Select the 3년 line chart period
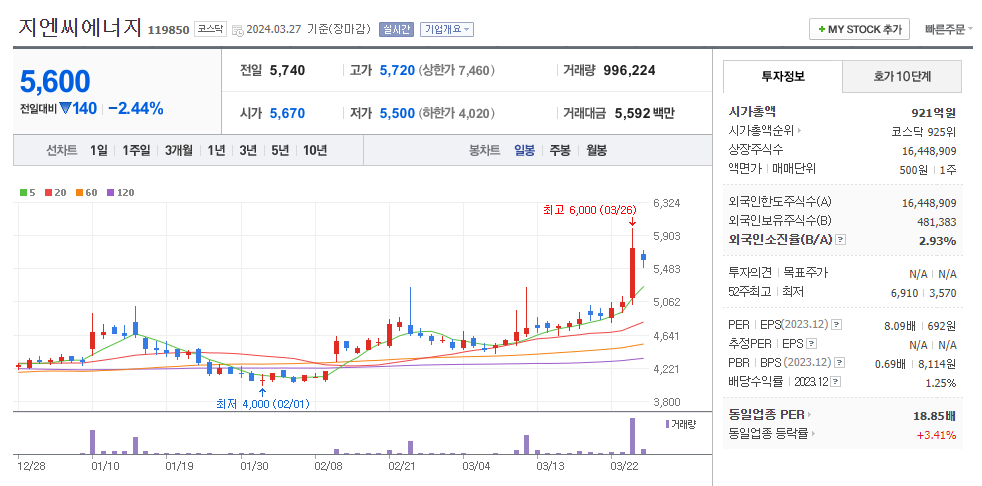The height and width of the screenshot is (486, 982). [248, 150]
